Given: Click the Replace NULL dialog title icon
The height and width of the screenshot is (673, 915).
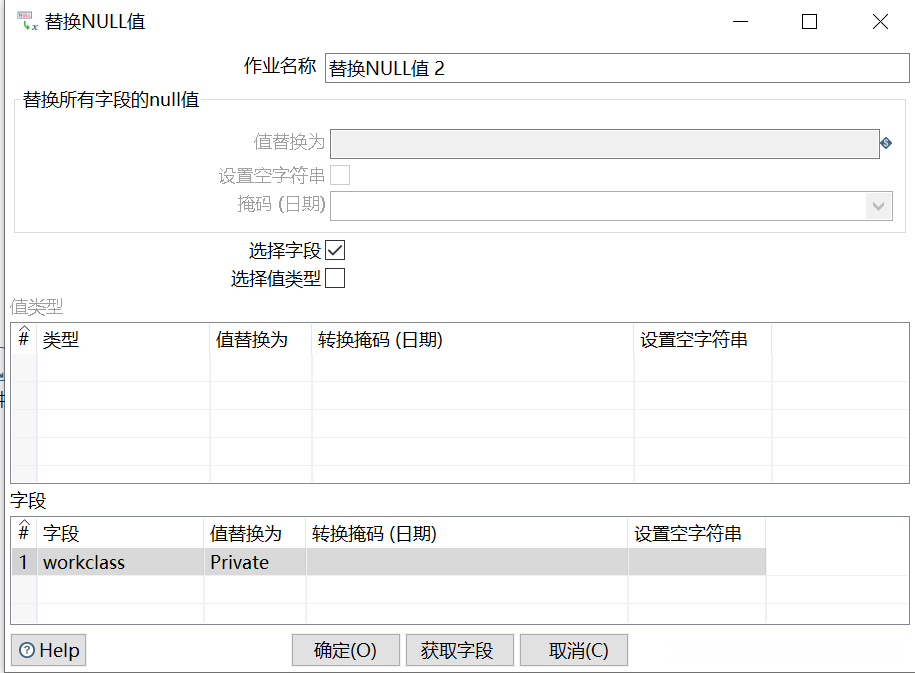Looking at the screenshot, I should coord(28,21).
